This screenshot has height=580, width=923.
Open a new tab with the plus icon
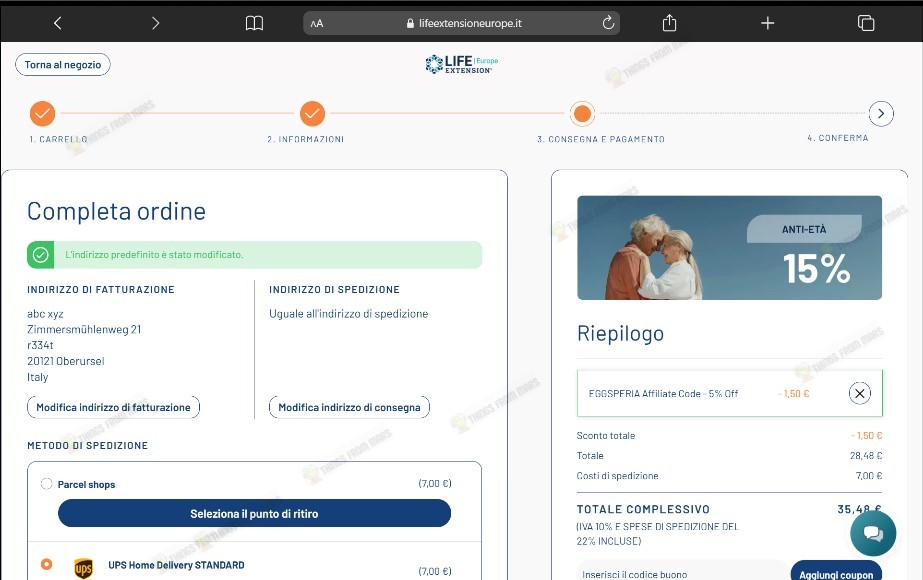tap(768, 23)
